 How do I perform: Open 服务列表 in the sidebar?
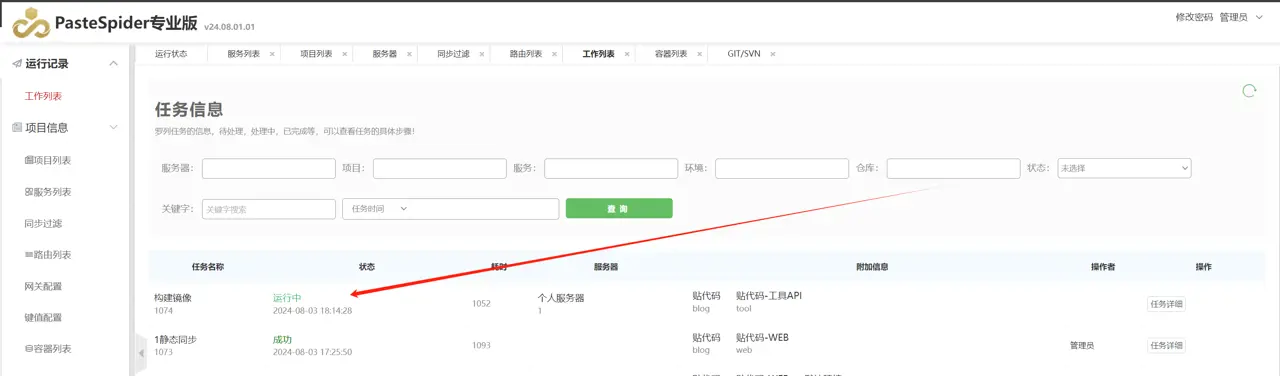tap(47, 192)
